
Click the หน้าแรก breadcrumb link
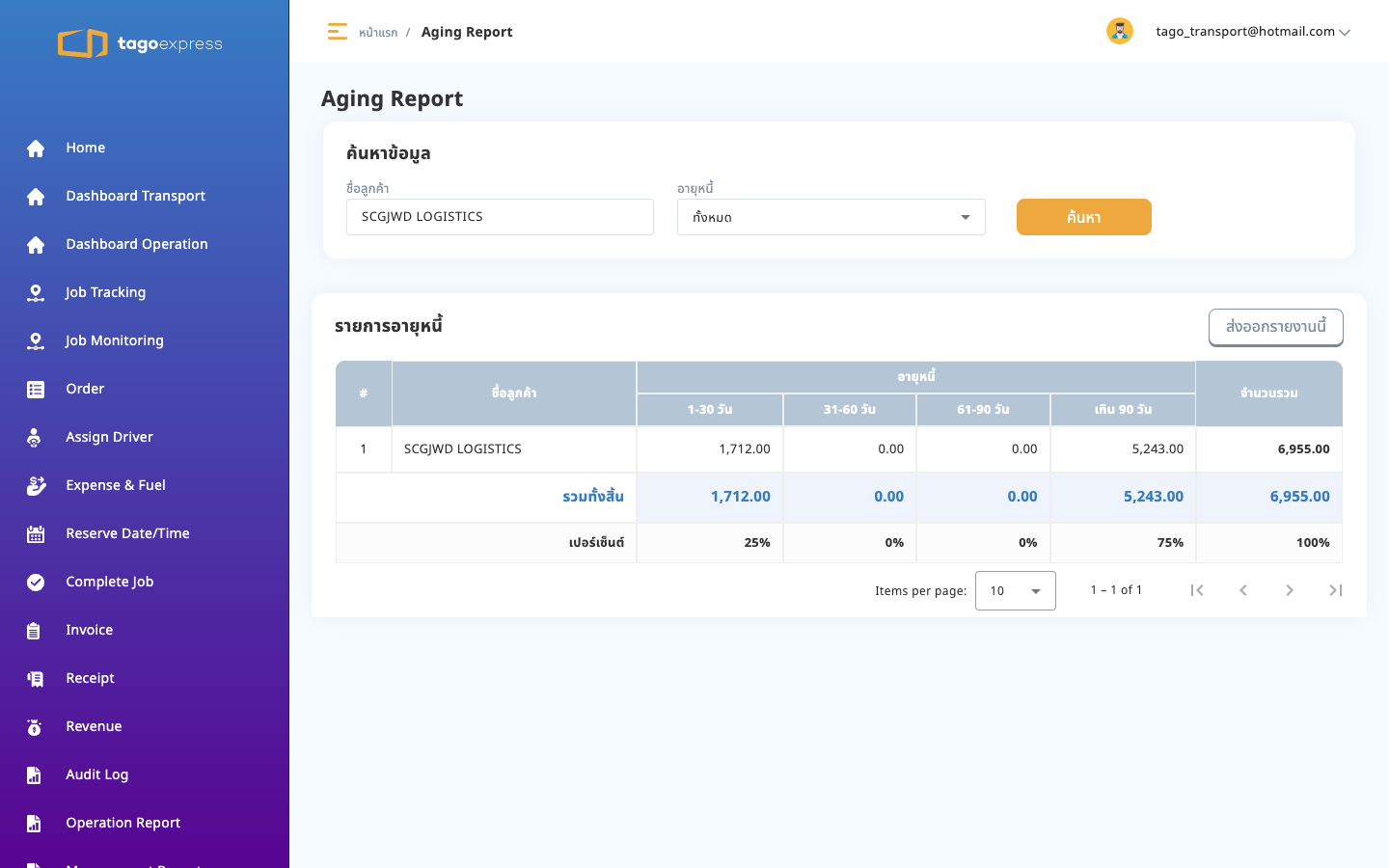tap(378, 33)
